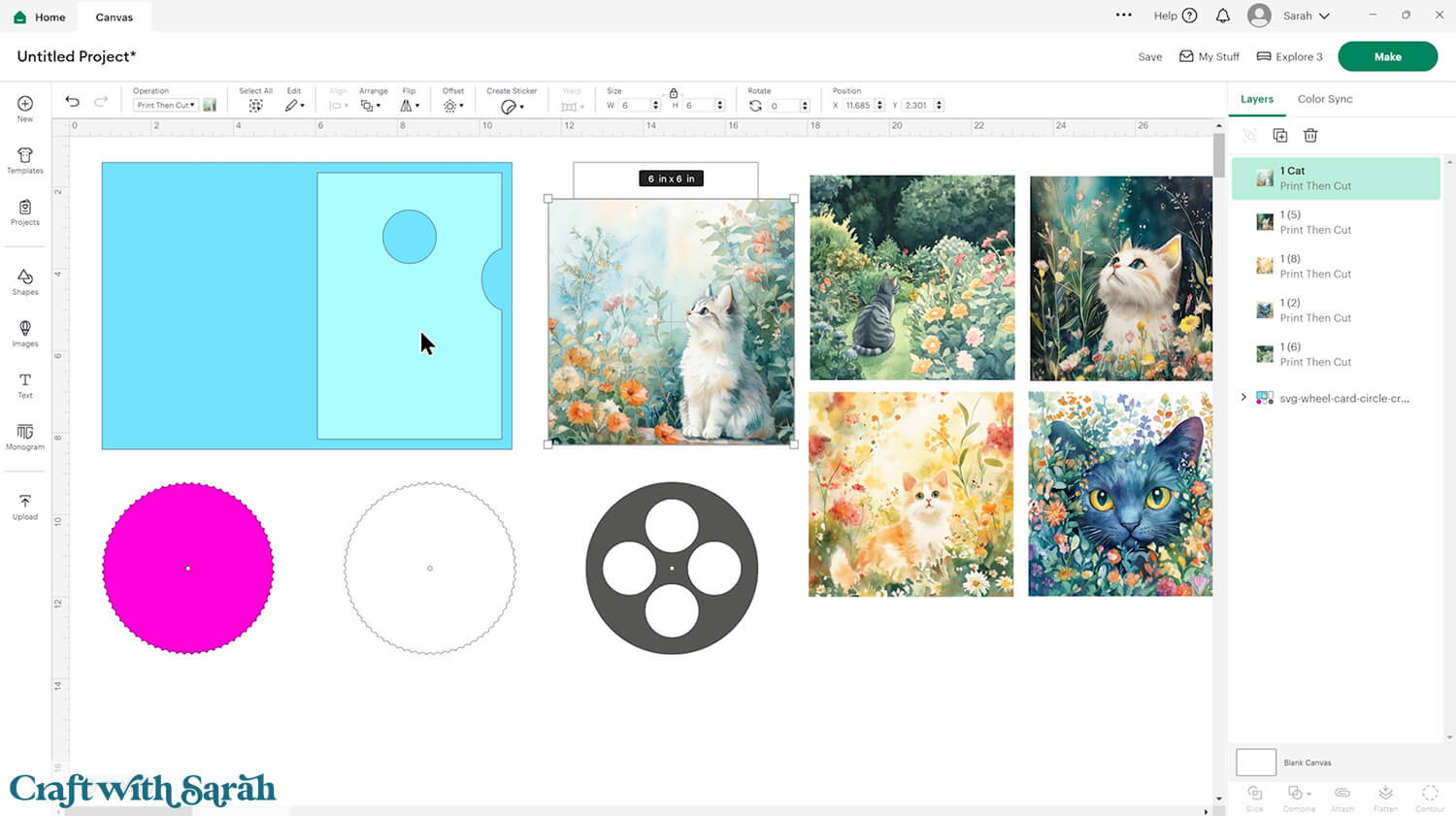Open the Operation Print Then Cut dropdown
The width and height of the screenshot is (1456, 816).
166,105
